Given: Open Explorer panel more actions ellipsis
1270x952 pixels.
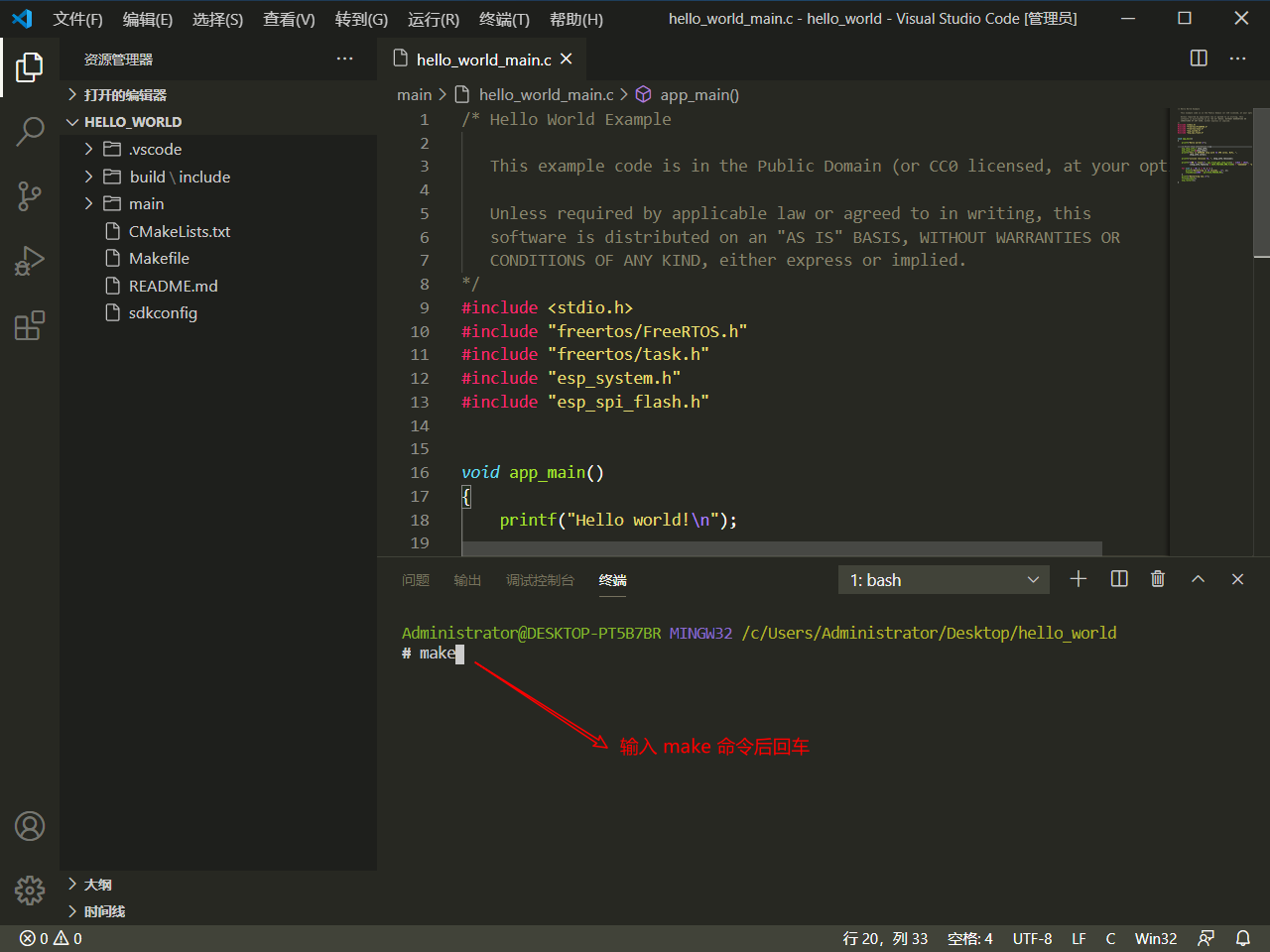Looking at the screenshot, I should click(344, 59).
